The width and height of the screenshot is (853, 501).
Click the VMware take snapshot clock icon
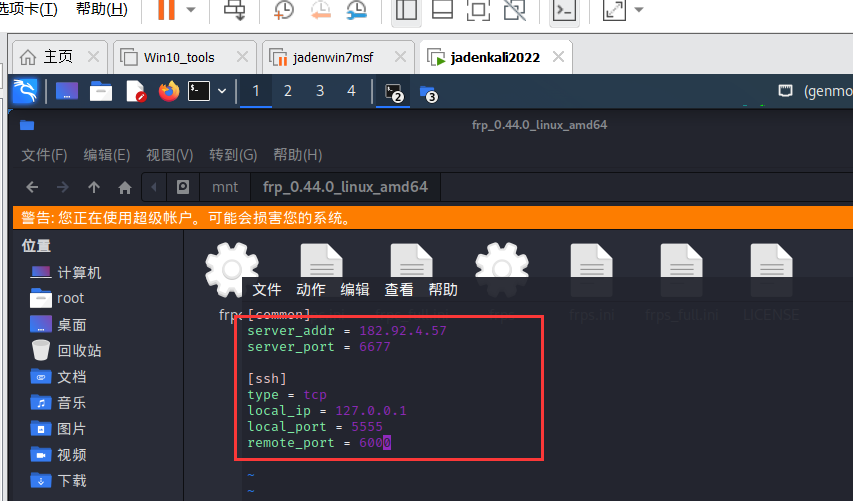pos(284,11)
